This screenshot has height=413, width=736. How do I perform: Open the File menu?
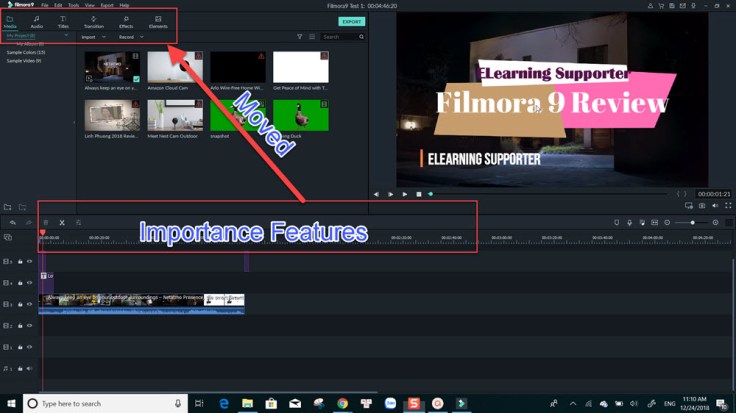pos(45,5)
